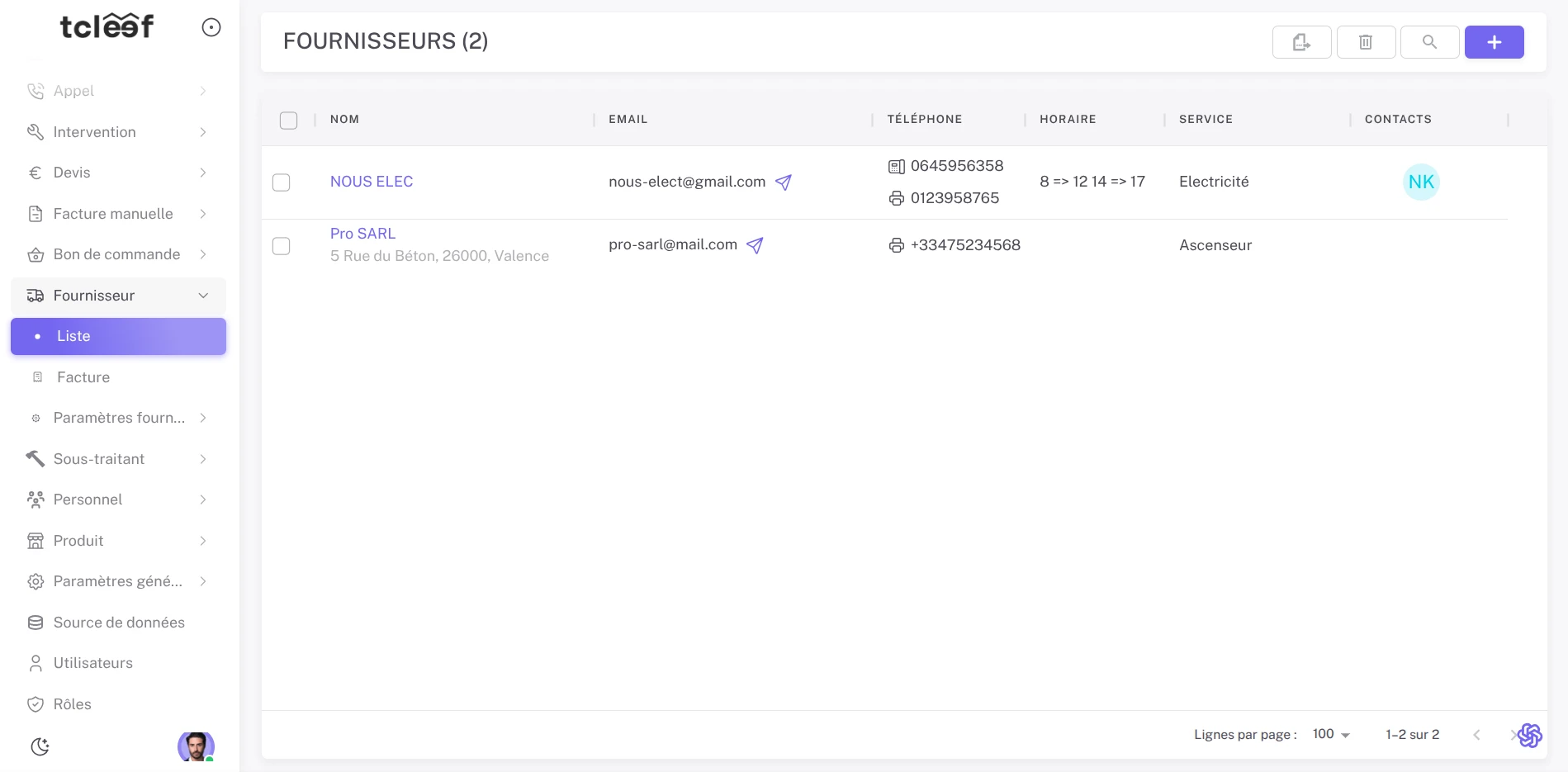Open search with magnifier icon

(1429, 42)
